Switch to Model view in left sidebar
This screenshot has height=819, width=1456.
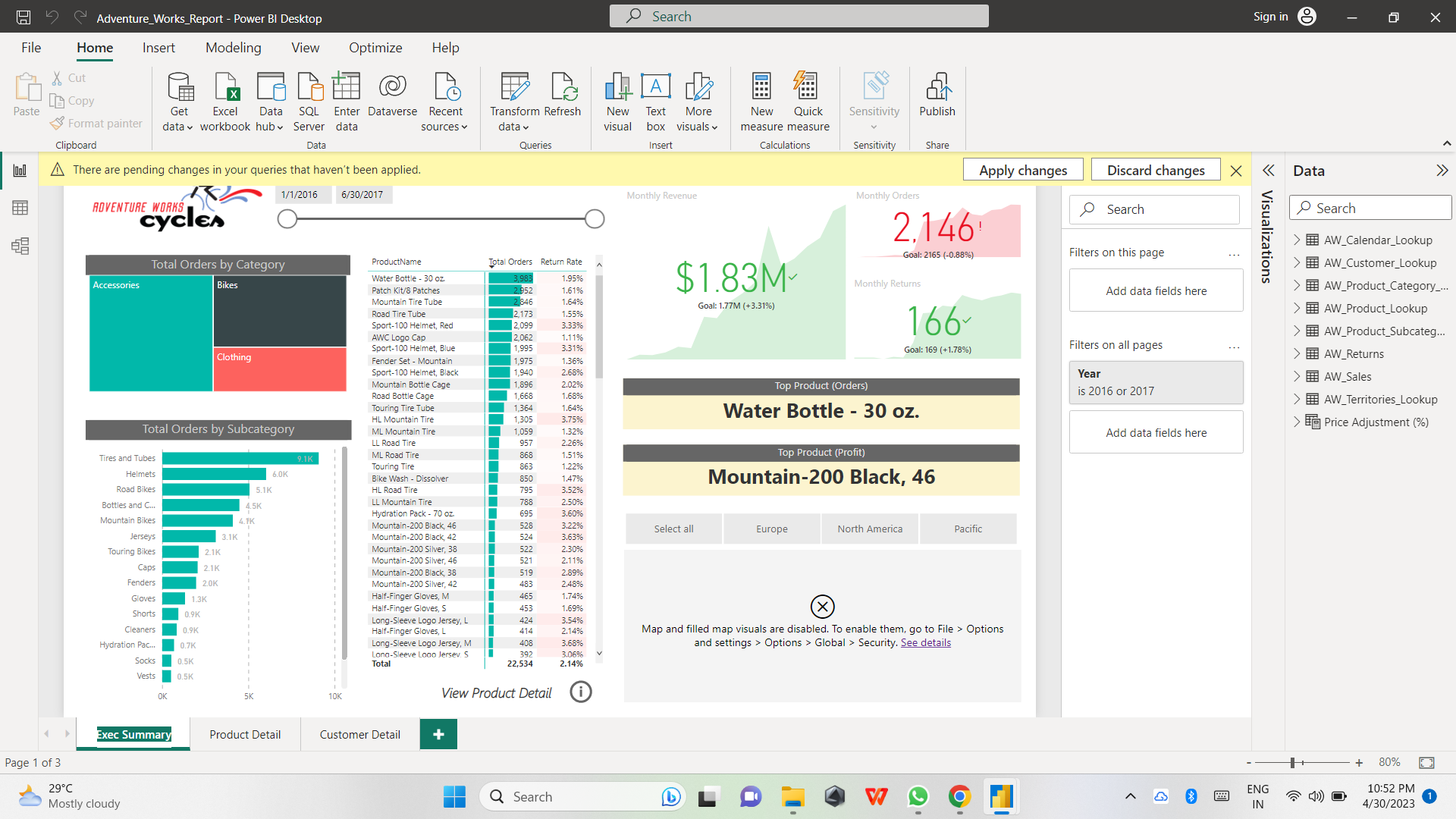pyautogui.click(x=20, y=246)
